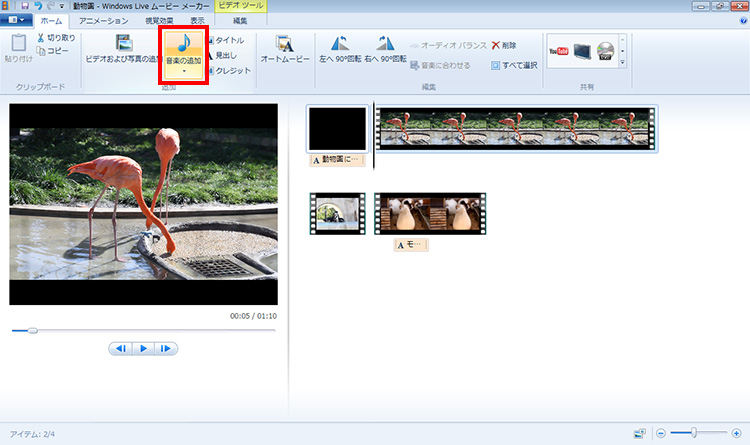Click the 00:05 / 01:10 time readout
Screen dimensions: 750x445
tap(253, 316)
